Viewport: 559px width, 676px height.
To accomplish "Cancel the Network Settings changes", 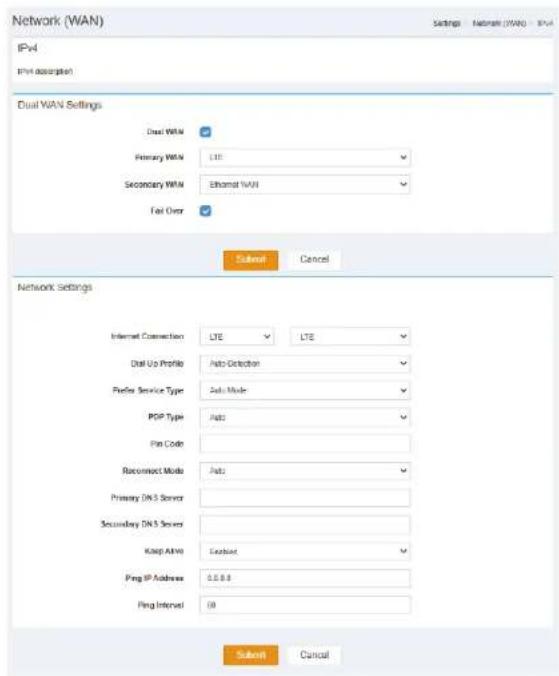I will [x=314, y=655].
